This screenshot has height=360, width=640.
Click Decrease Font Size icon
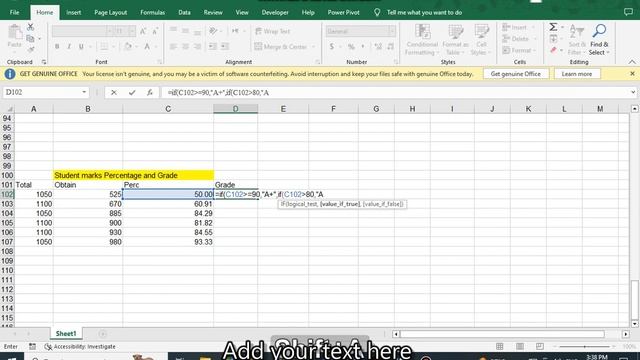(x=155, y=31)
